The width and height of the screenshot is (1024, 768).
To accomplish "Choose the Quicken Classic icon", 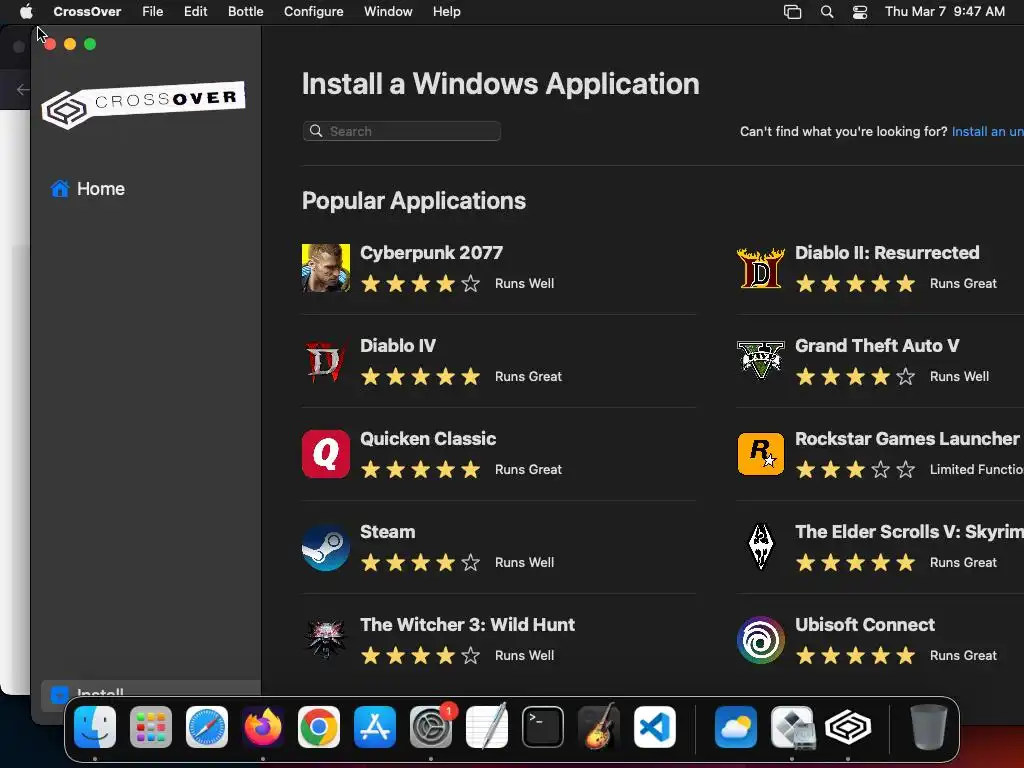I will (325, 454).
